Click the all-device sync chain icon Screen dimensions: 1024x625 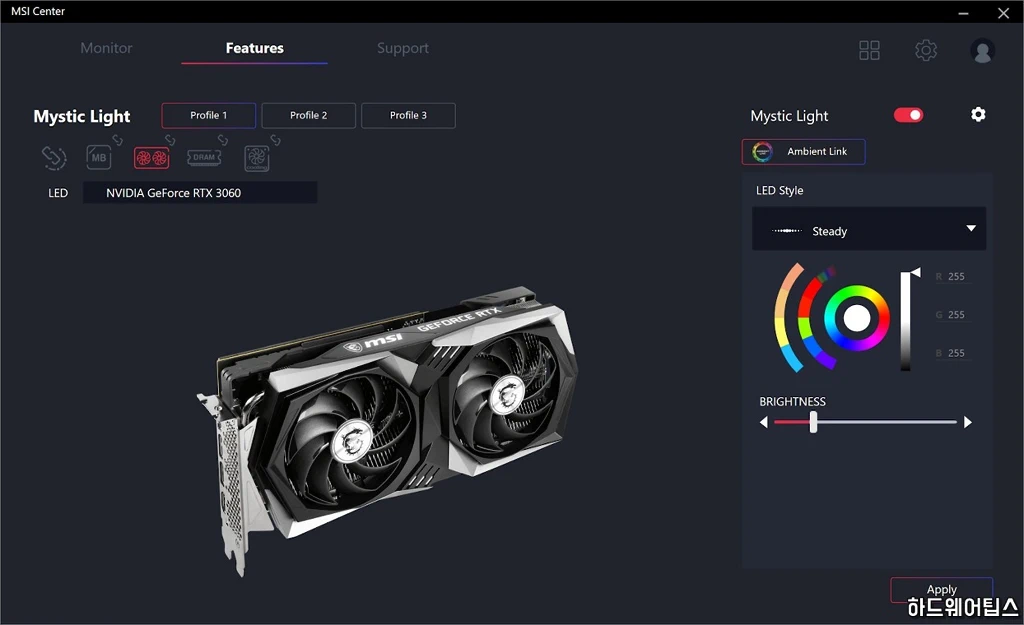click(x=54, y=157)
